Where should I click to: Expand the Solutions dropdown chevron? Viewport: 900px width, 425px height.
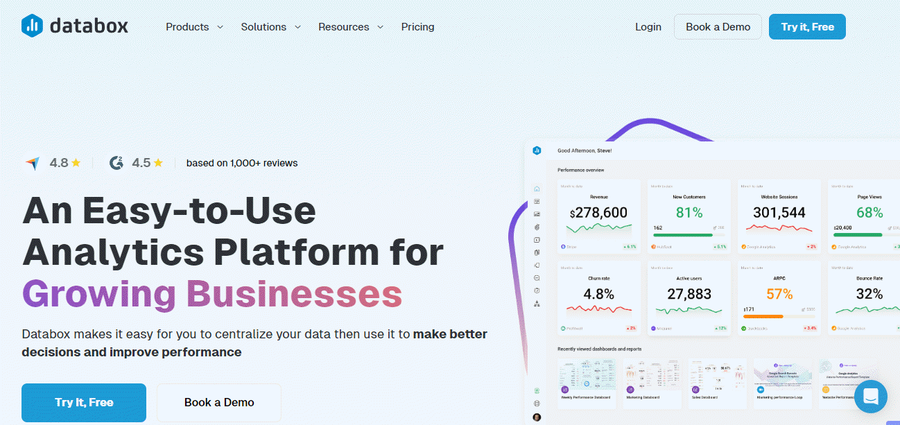click(297, 27)
